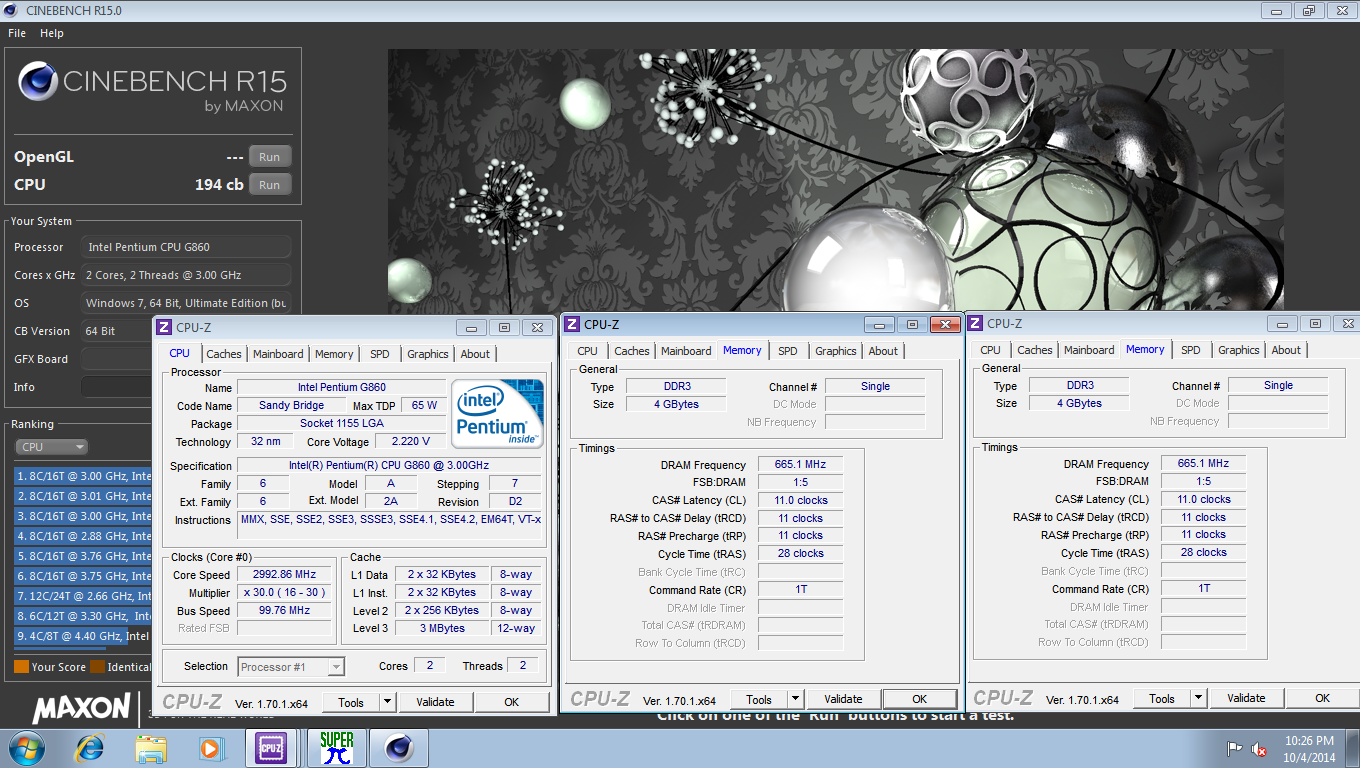
Task: Open Windows Explorer from the taskbar
Action: pos(151,748)
